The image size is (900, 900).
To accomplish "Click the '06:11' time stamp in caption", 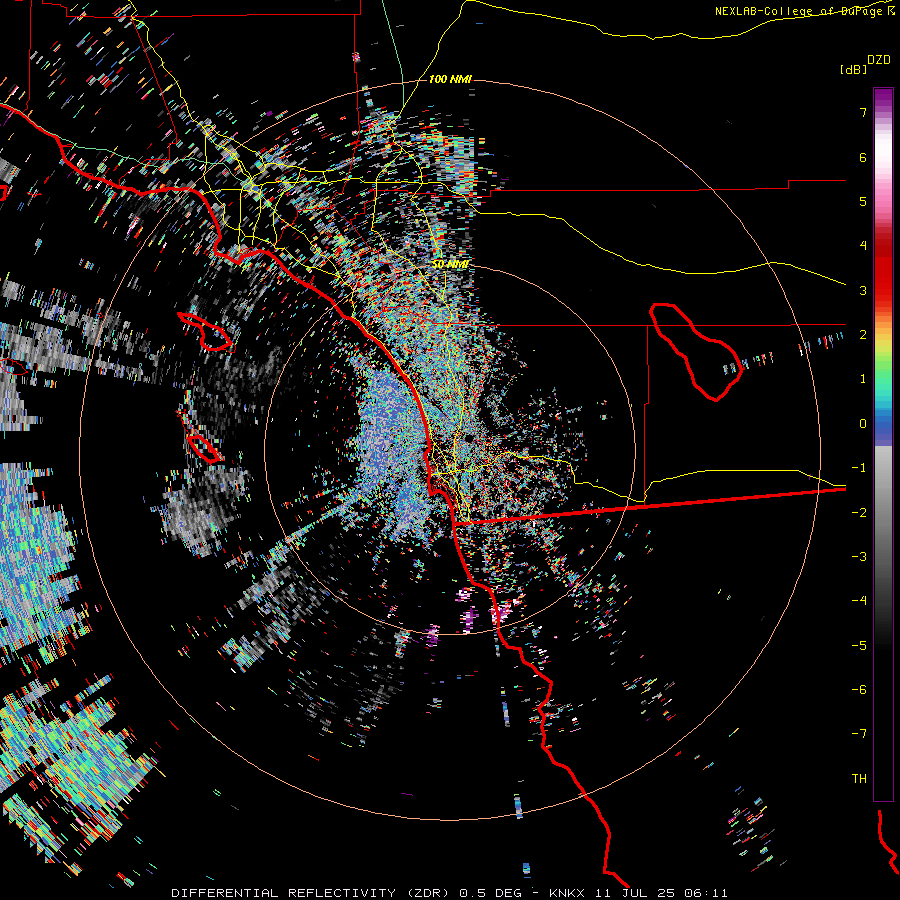I will coord(705,893).
